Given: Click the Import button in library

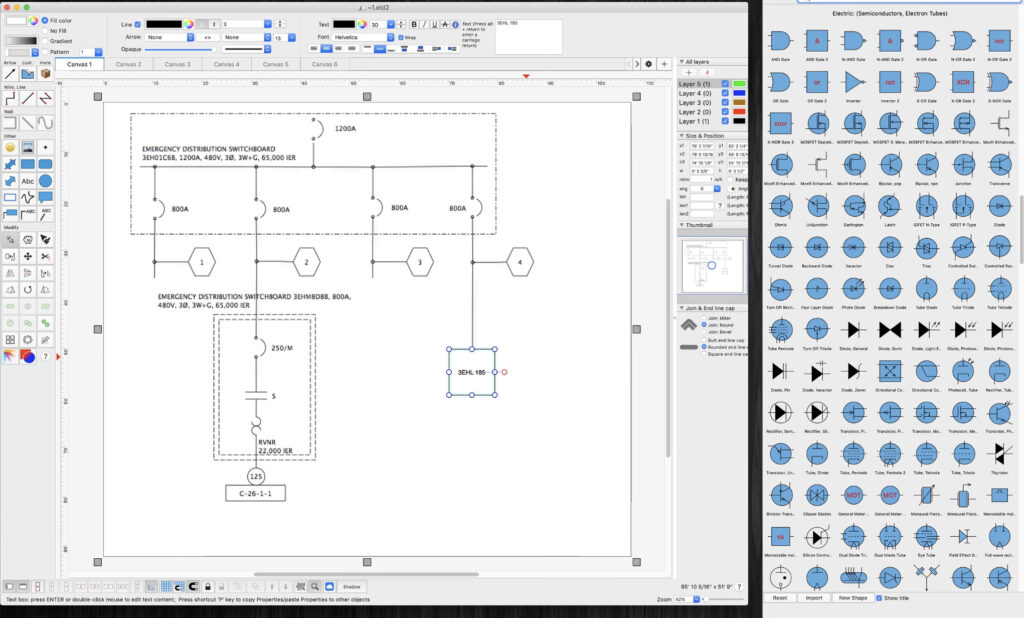Looking at the screenshot, I should point(814,598).
